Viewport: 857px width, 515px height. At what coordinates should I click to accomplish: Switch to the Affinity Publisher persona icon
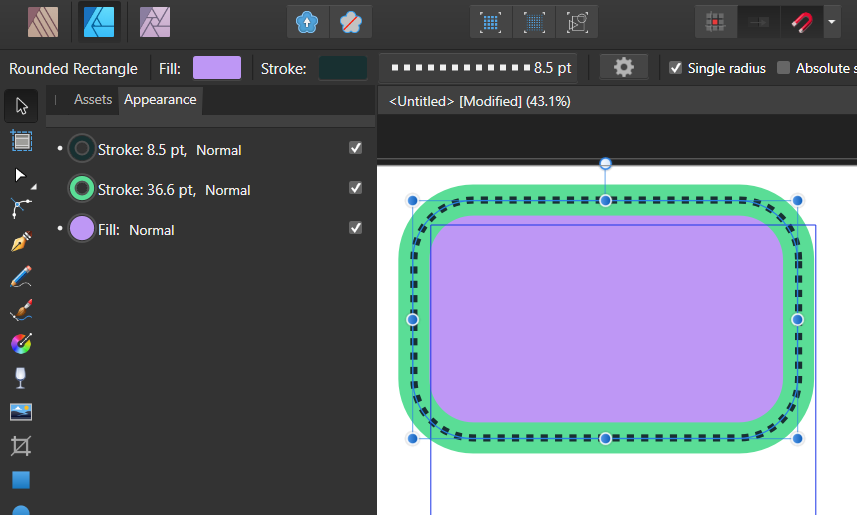(43, 22)
